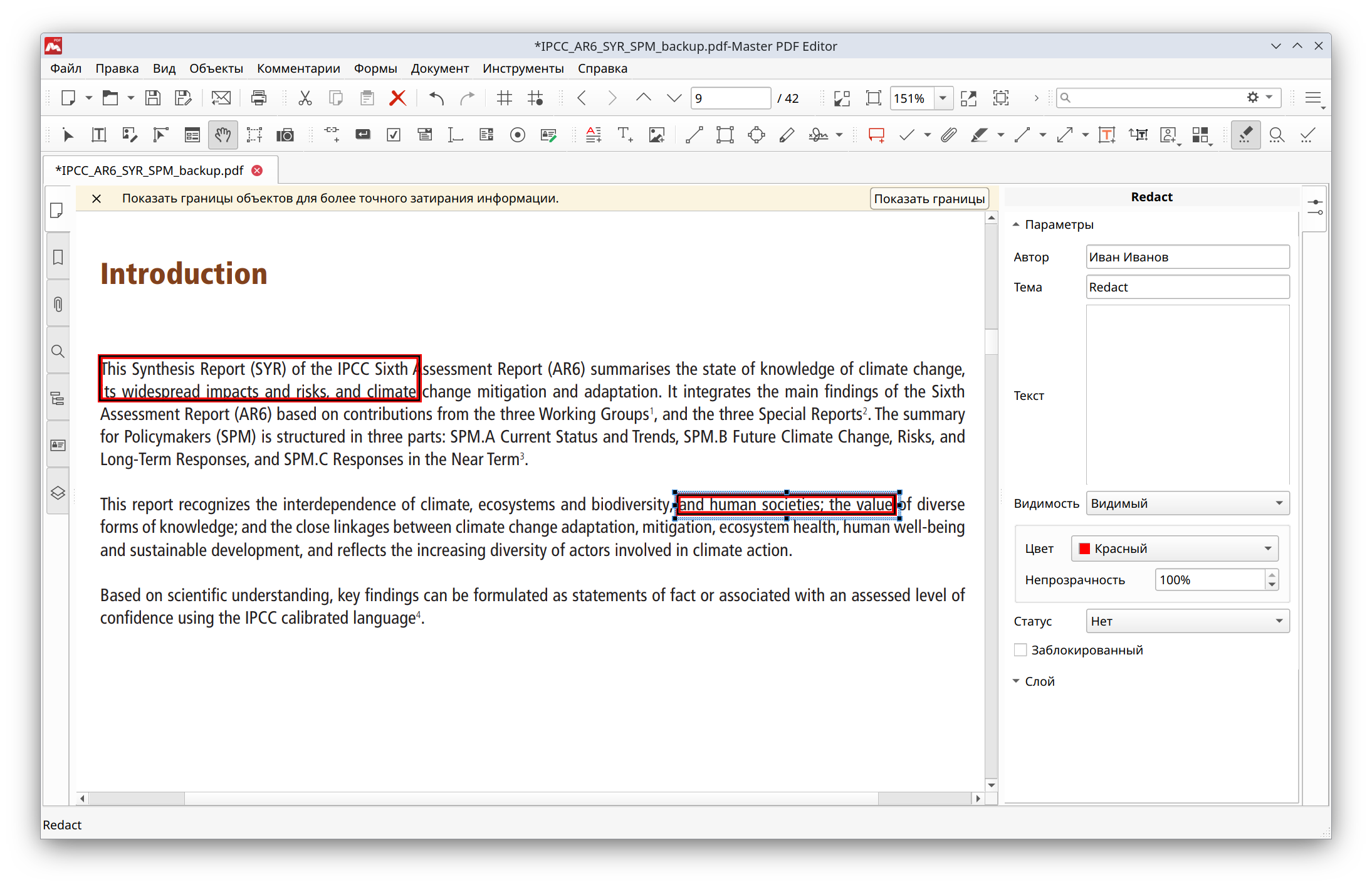Attach a file with paperclip icon
The image size is (1372, 887).
point(948,135)
